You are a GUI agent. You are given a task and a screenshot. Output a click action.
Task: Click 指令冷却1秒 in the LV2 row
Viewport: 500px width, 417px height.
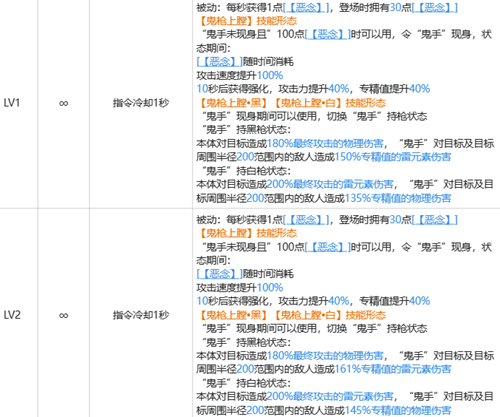(x=141, y=315)
